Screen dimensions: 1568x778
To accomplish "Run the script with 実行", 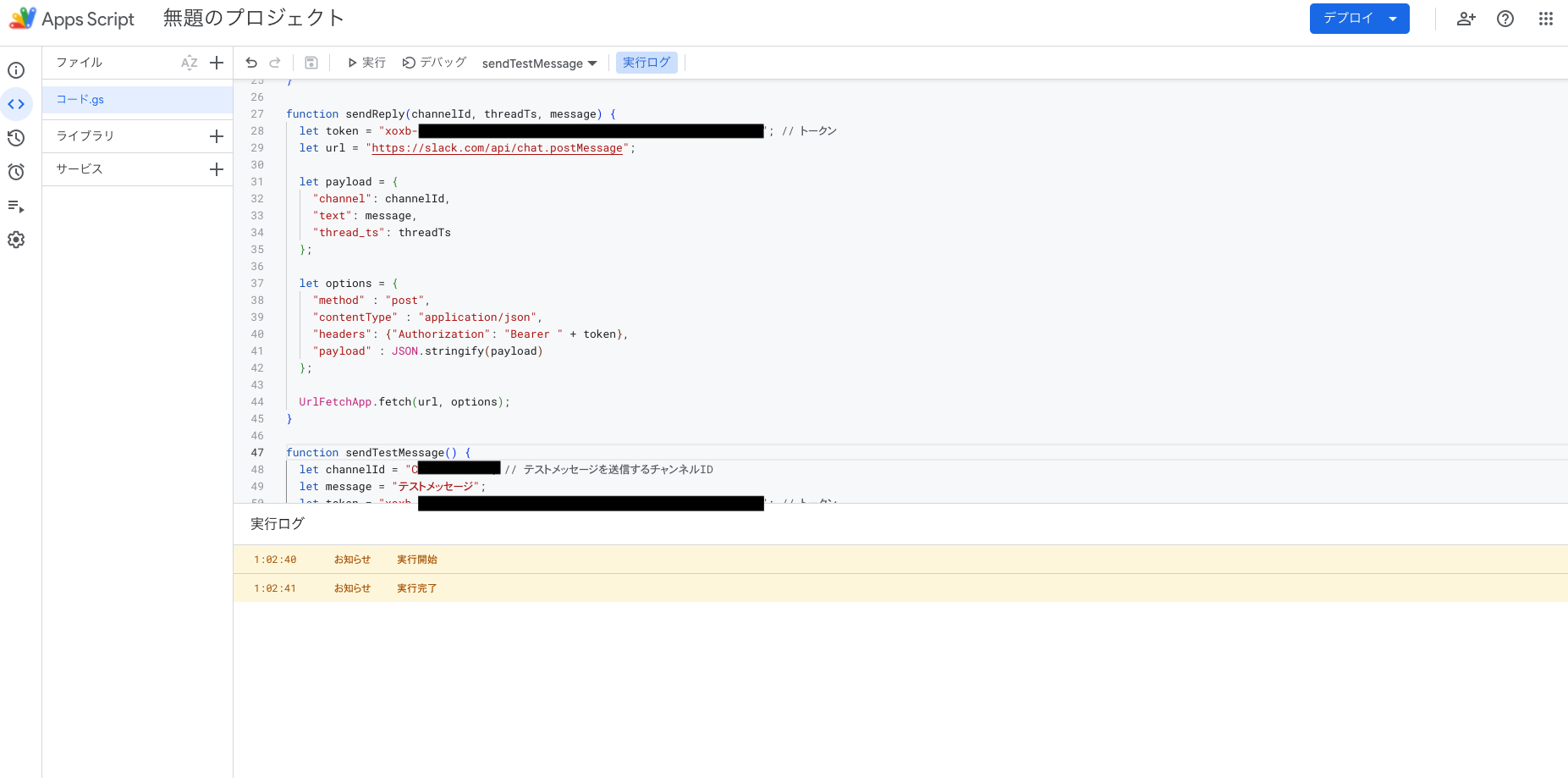I will 366,62.
